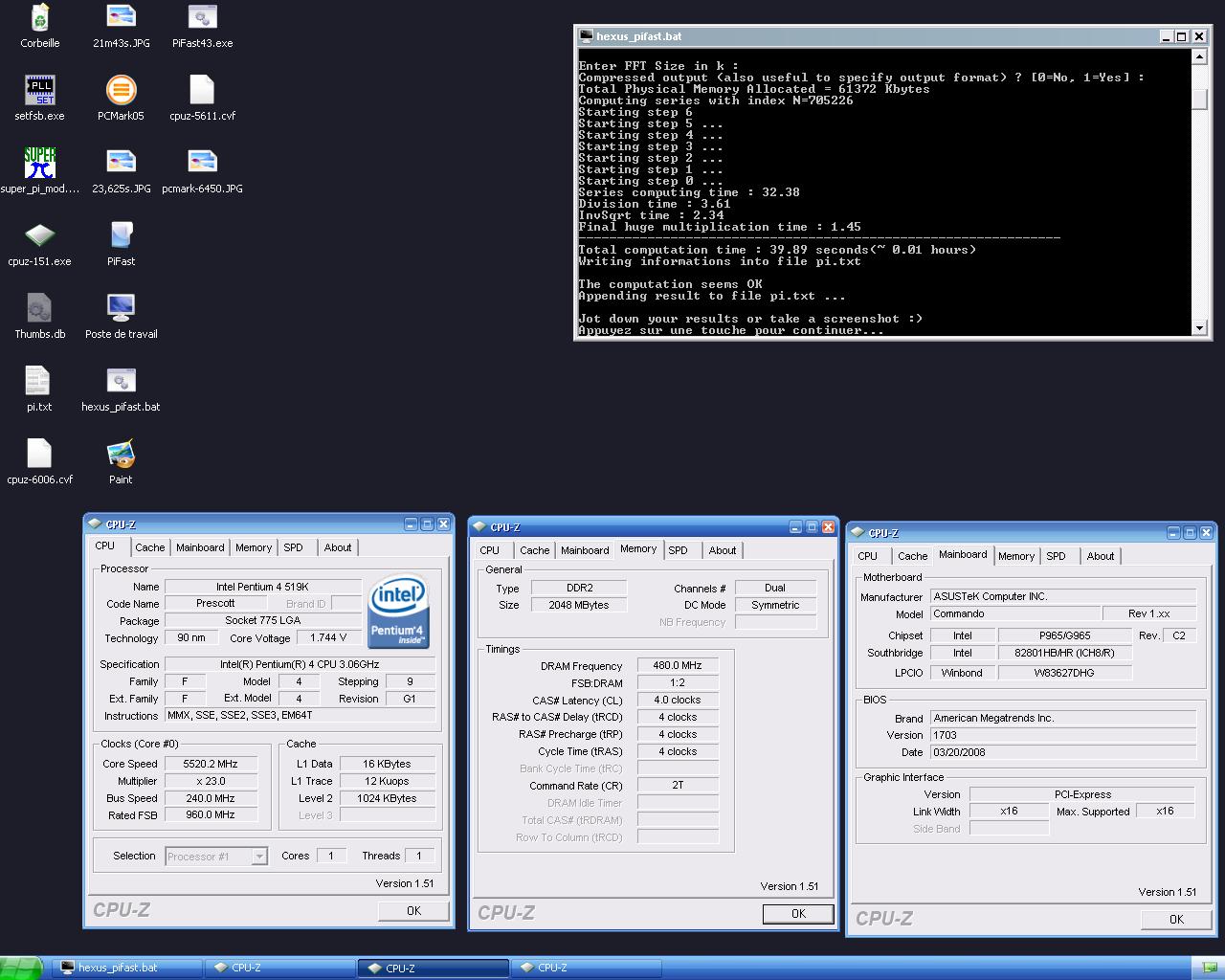Click the console vertical scrollbar thumb
1225x980 pixels.
pyautogui.click(x=1200, y=100)
